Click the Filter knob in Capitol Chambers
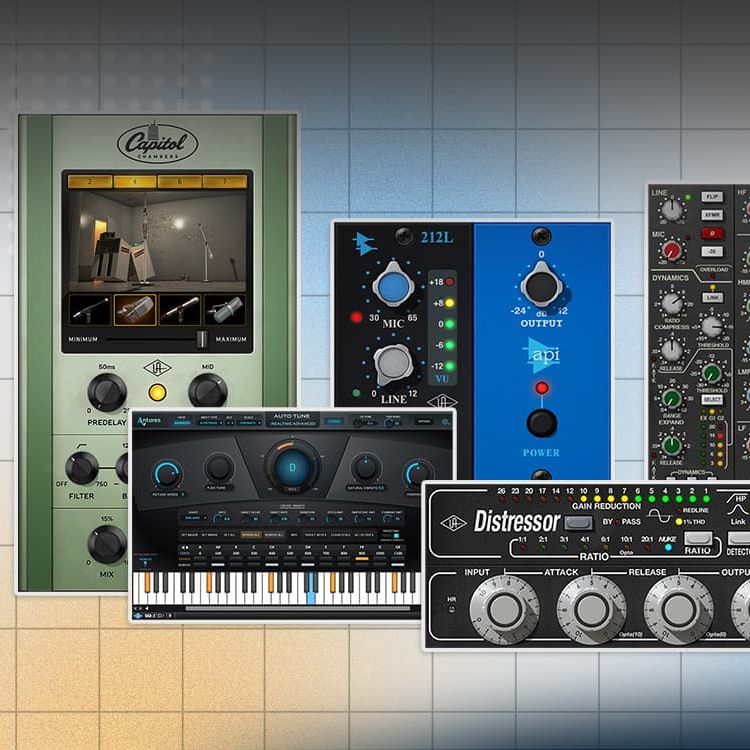 tap(82, 468)
